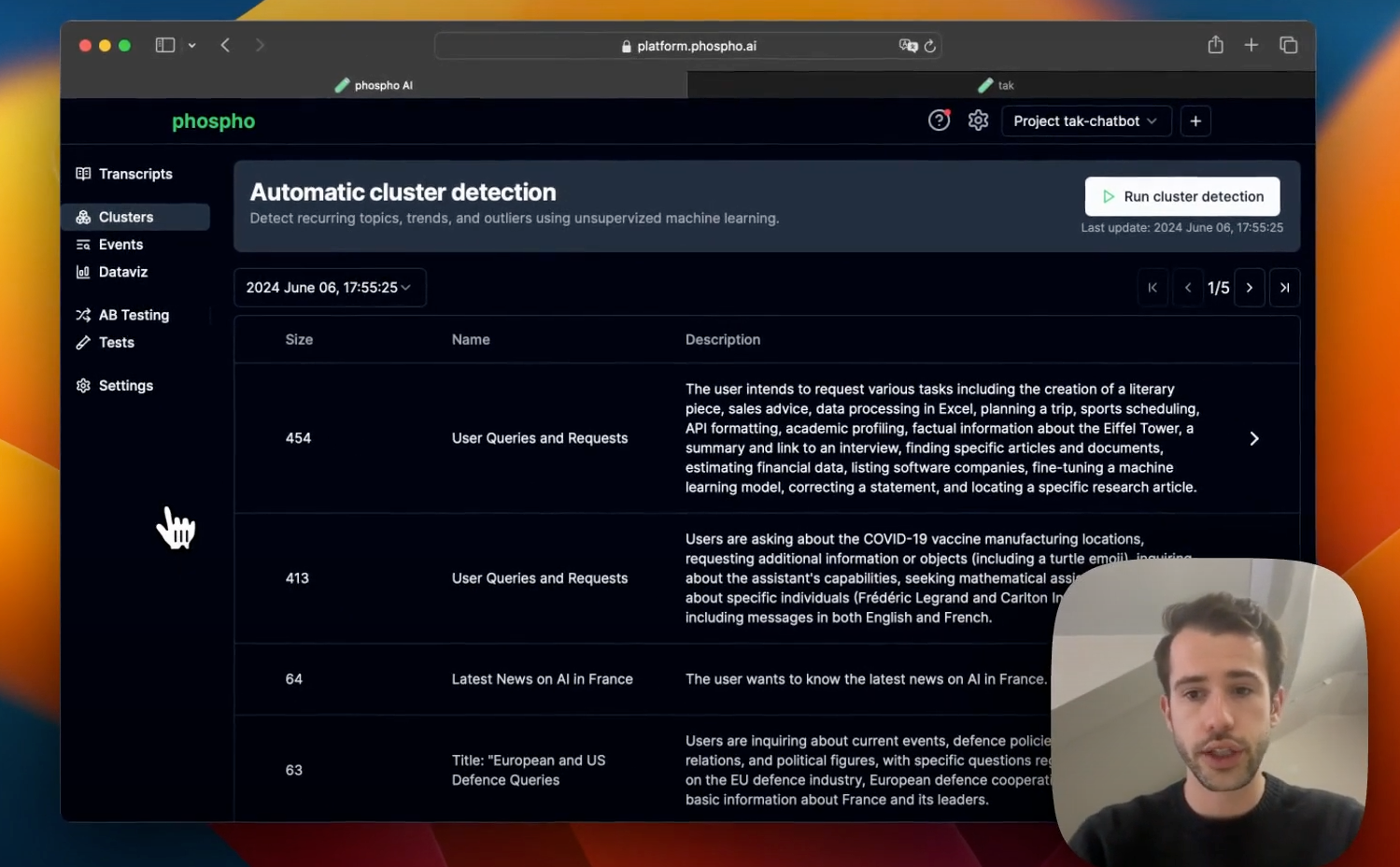Click the Name column header
This screenshot has height=867, width=1400.
[x=471, y=339]
